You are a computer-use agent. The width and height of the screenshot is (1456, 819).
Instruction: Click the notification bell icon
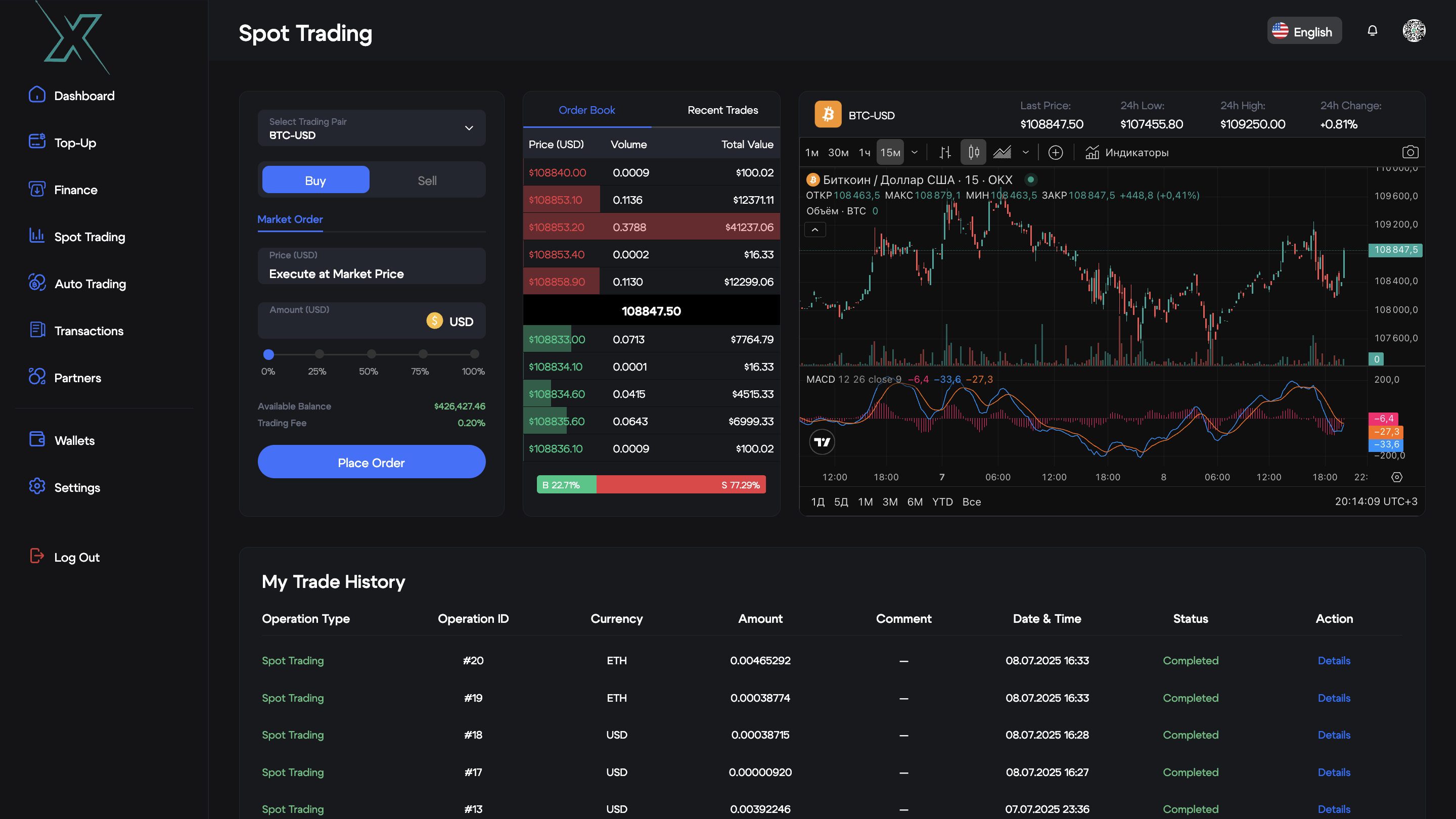1372,30
